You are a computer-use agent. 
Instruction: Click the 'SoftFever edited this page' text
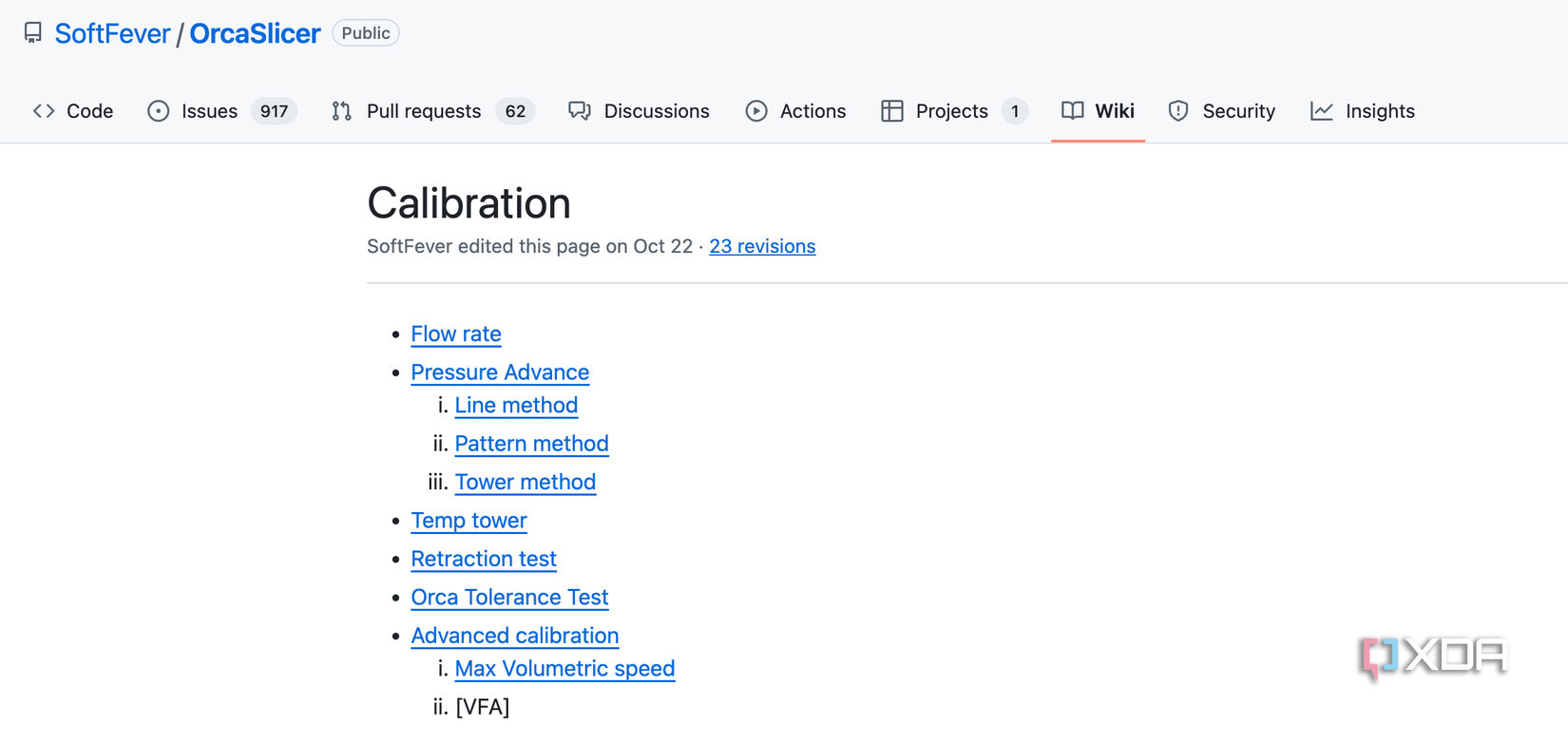tap(485, 246)
